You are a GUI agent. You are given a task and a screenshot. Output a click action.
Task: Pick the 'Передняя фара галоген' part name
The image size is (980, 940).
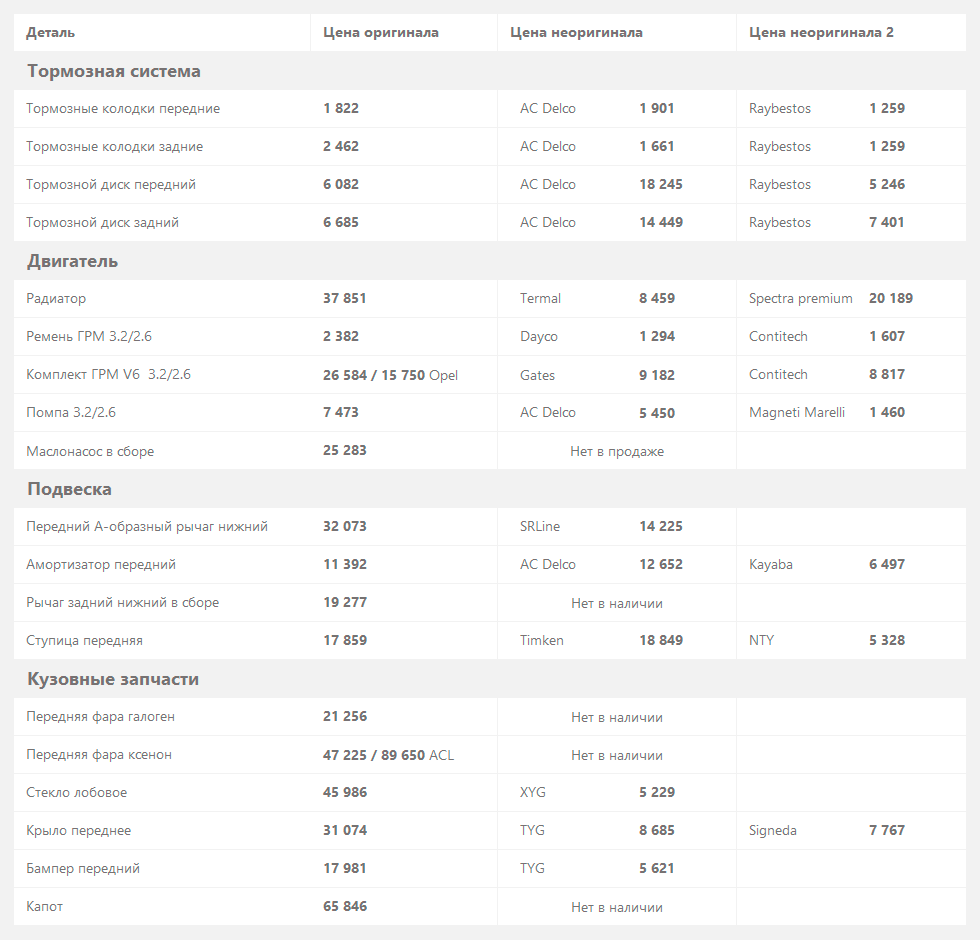tap(101, 717)
